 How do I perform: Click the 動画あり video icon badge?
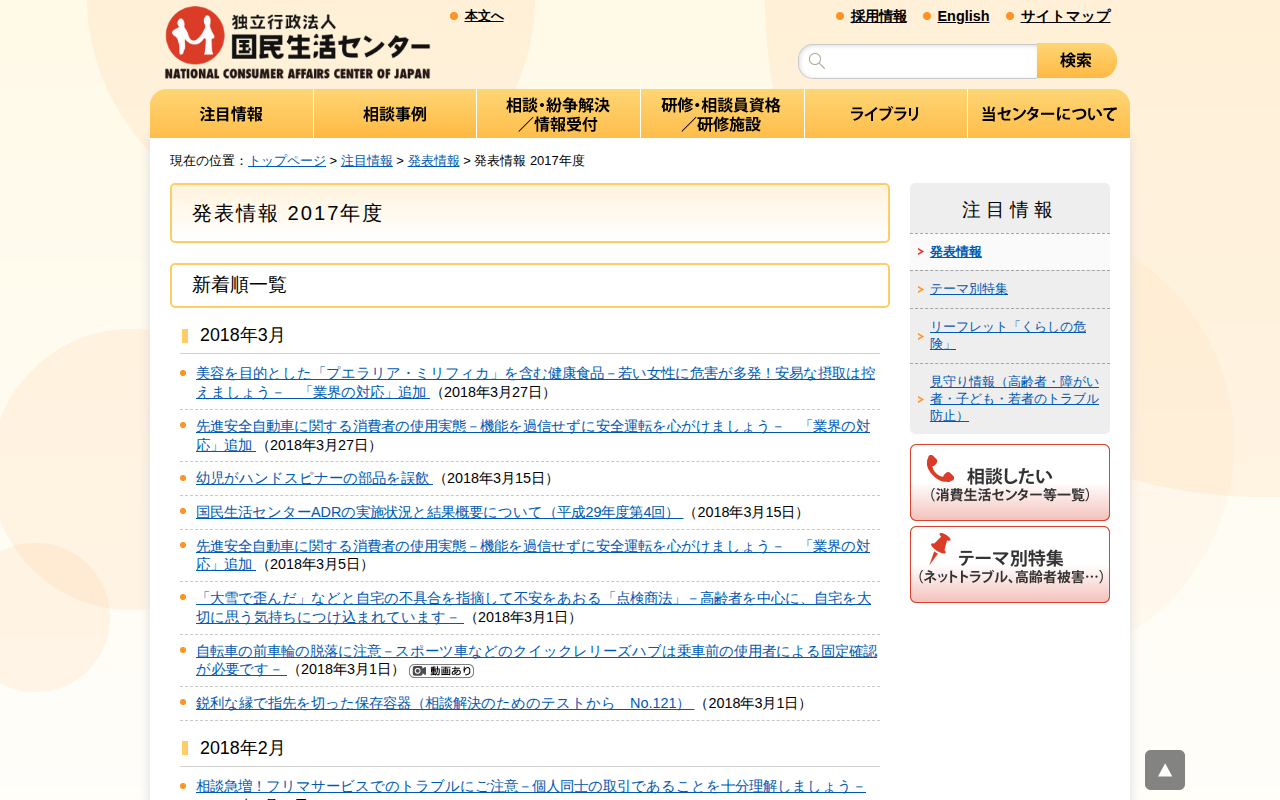[441, 671]
